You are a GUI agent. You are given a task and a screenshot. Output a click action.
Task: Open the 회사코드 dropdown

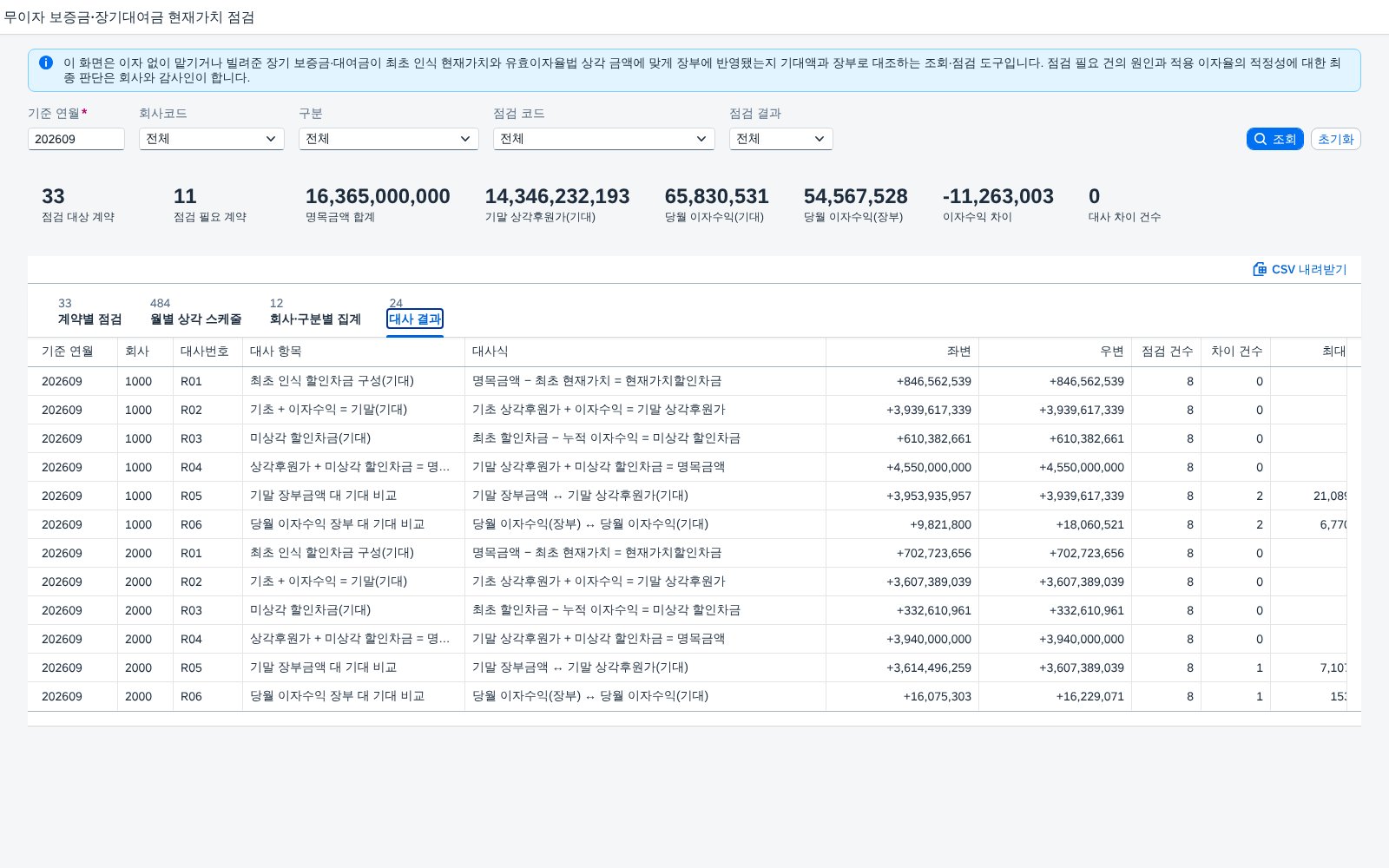pos(212,139)
